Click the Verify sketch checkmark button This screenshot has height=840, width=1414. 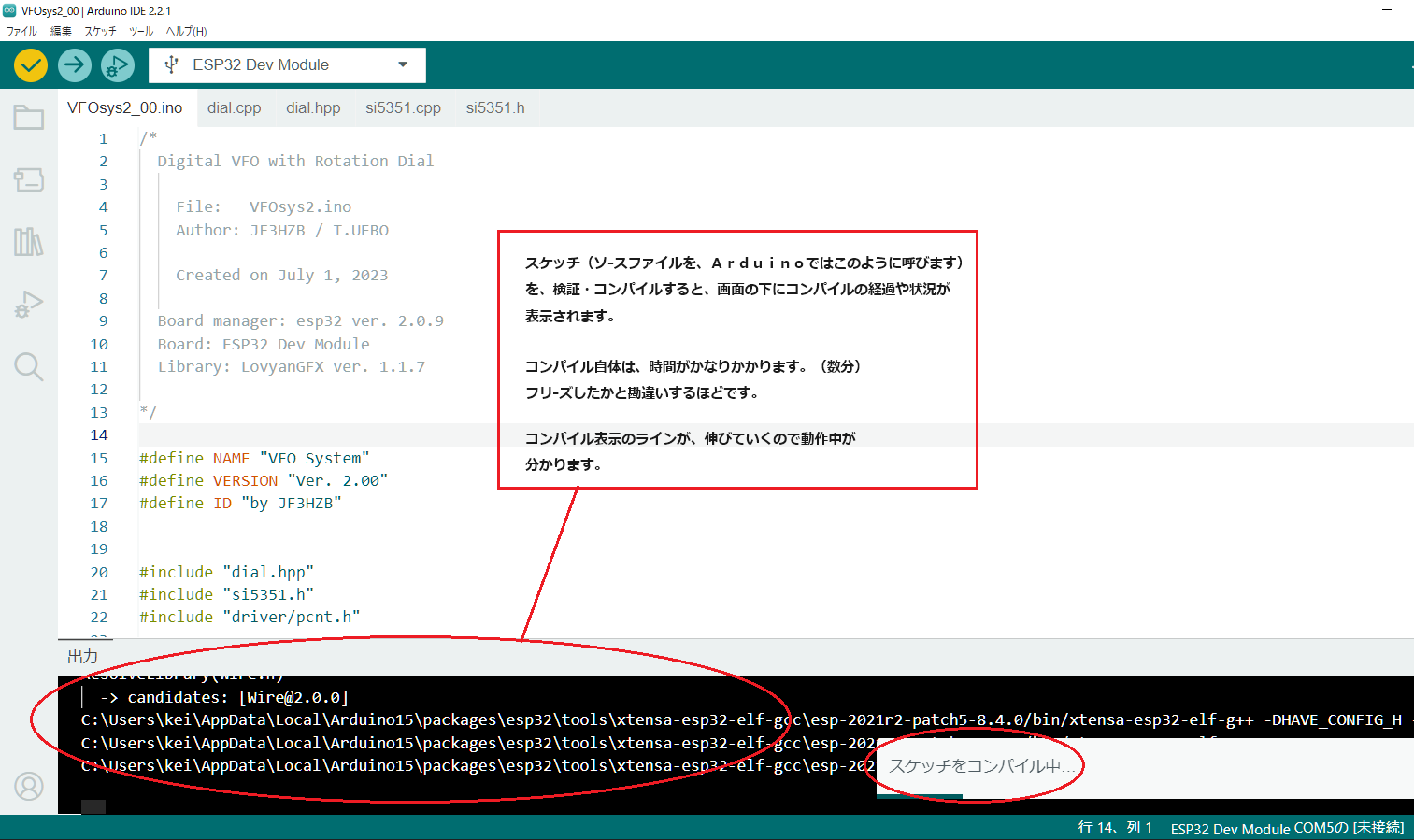coord(31,65)
